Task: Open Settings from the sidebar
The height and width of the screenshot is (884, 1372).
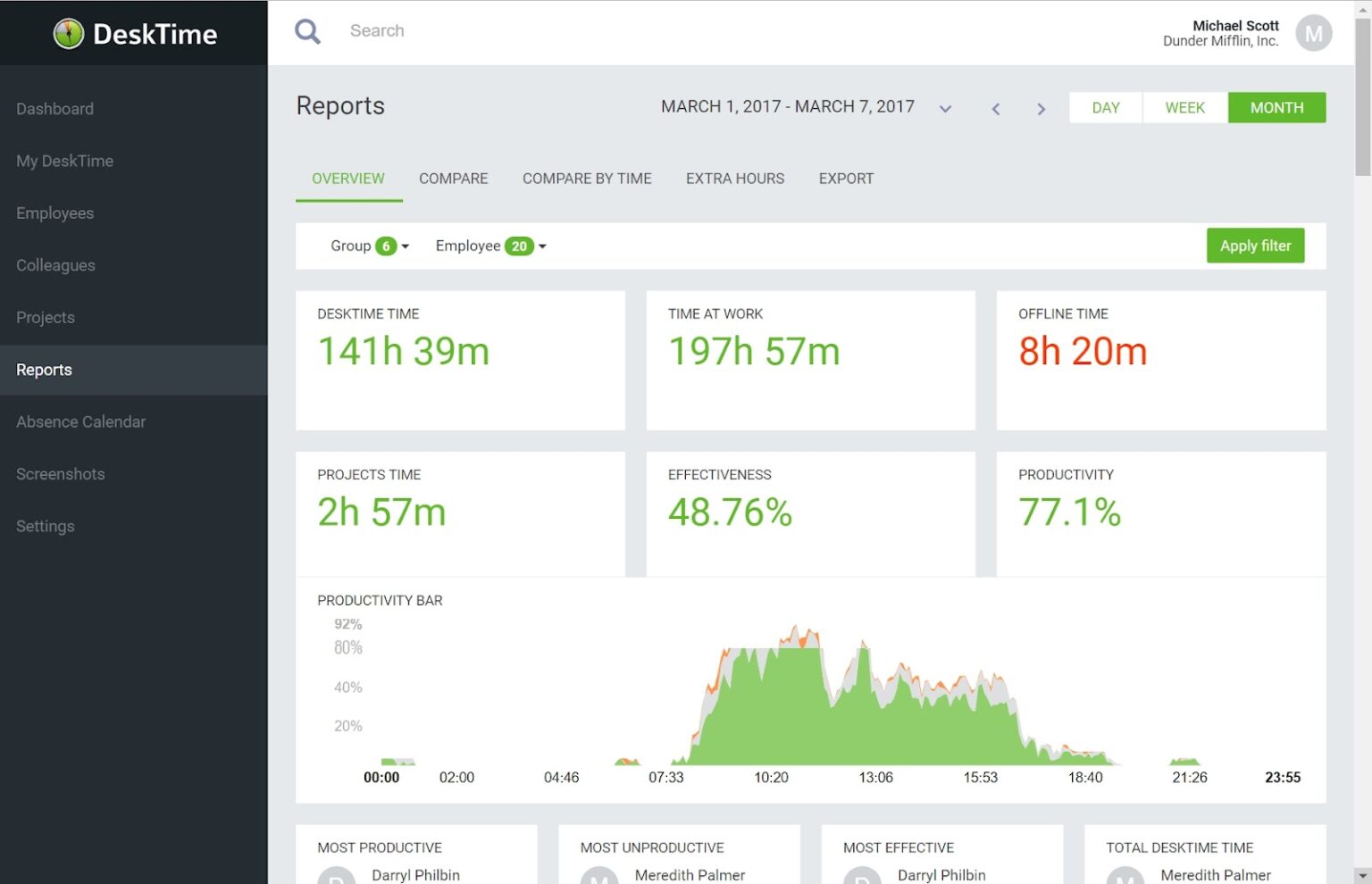Action: 45,526
